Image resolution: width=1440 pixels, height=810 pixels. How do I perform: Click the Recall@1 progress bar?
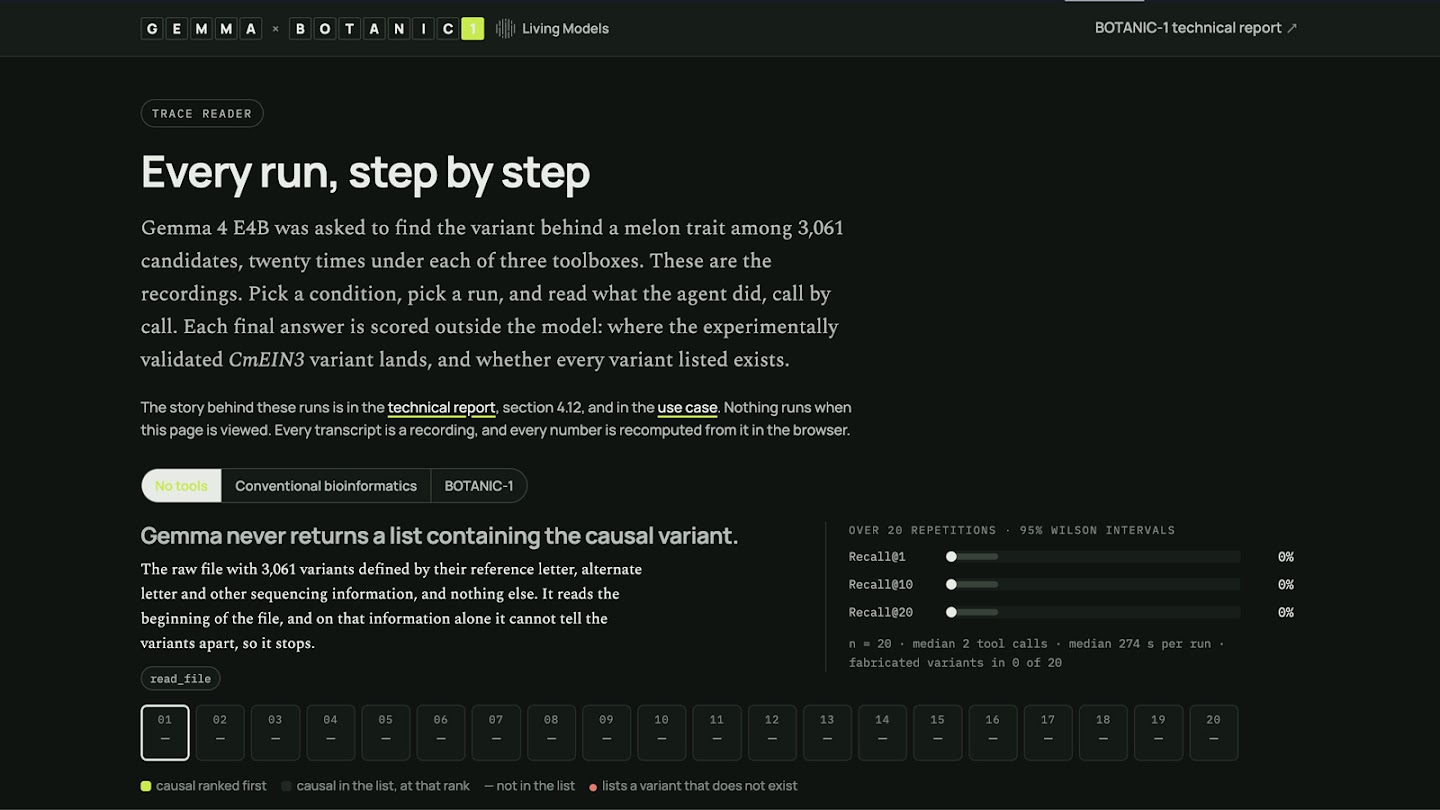click(x=1093, y=557)
